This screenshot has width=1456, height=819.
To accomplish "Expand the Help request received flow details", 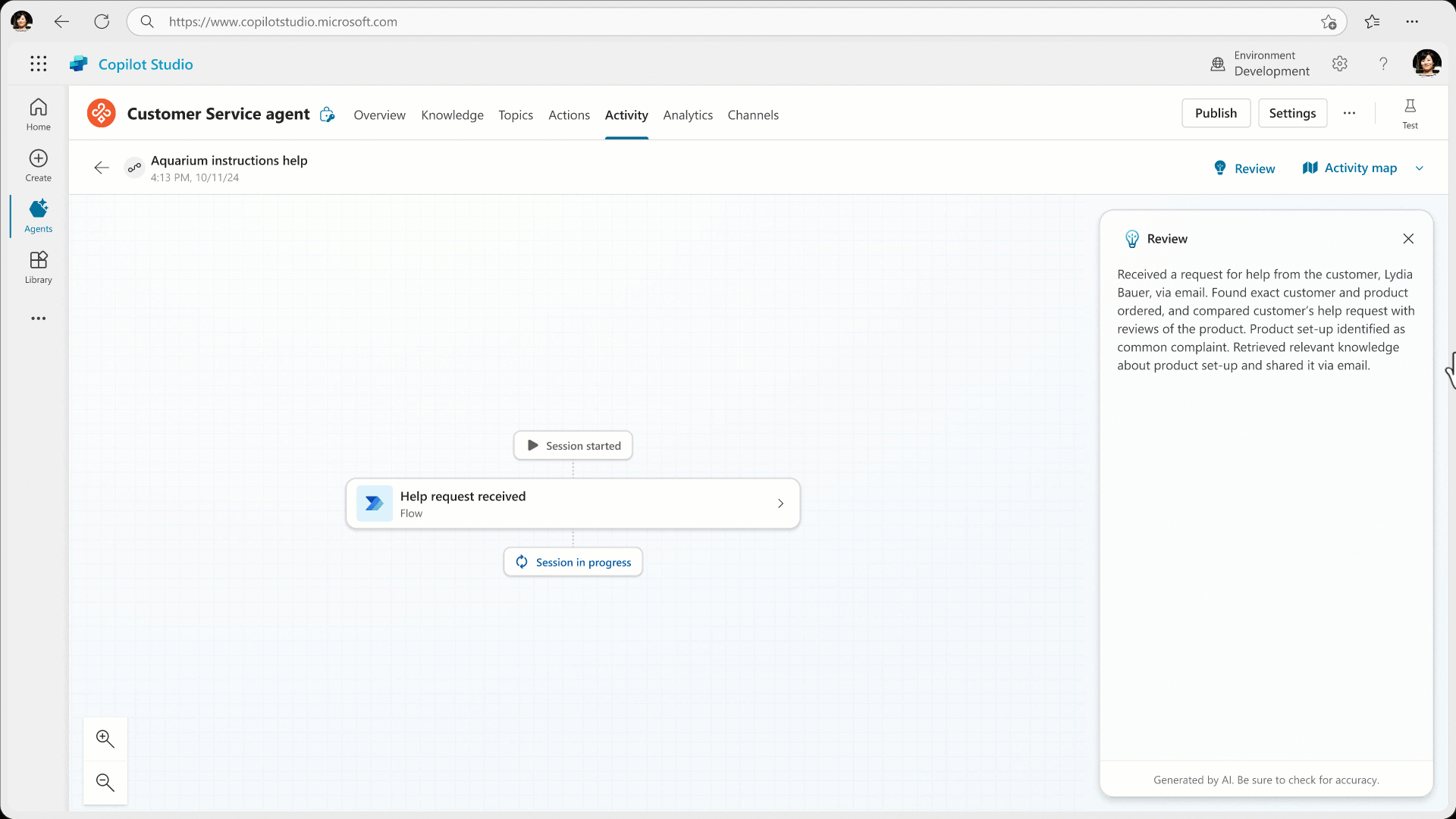I will click(x=780, y=503).
